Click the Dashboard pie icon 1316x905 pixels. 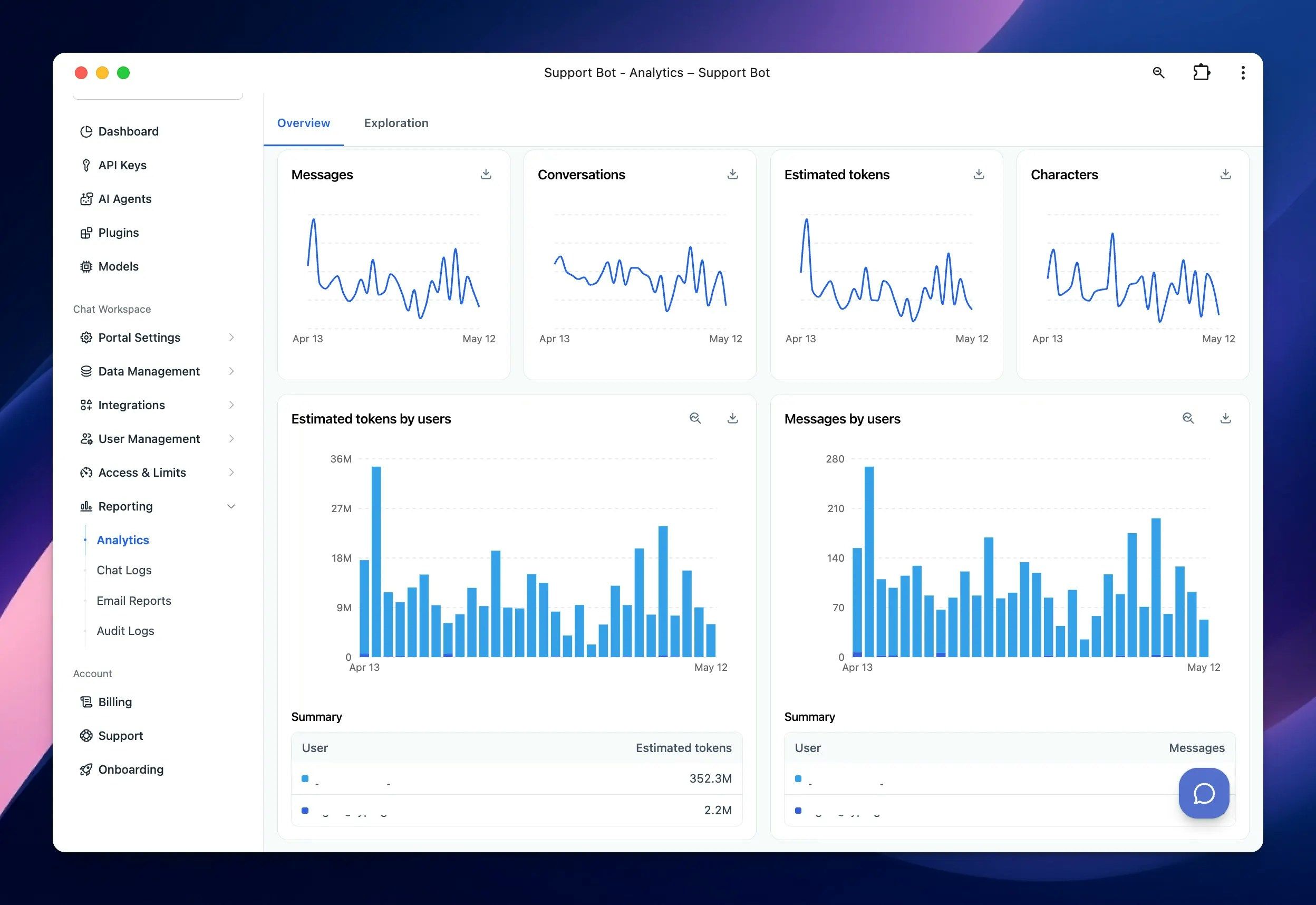[x=86, y=131]
